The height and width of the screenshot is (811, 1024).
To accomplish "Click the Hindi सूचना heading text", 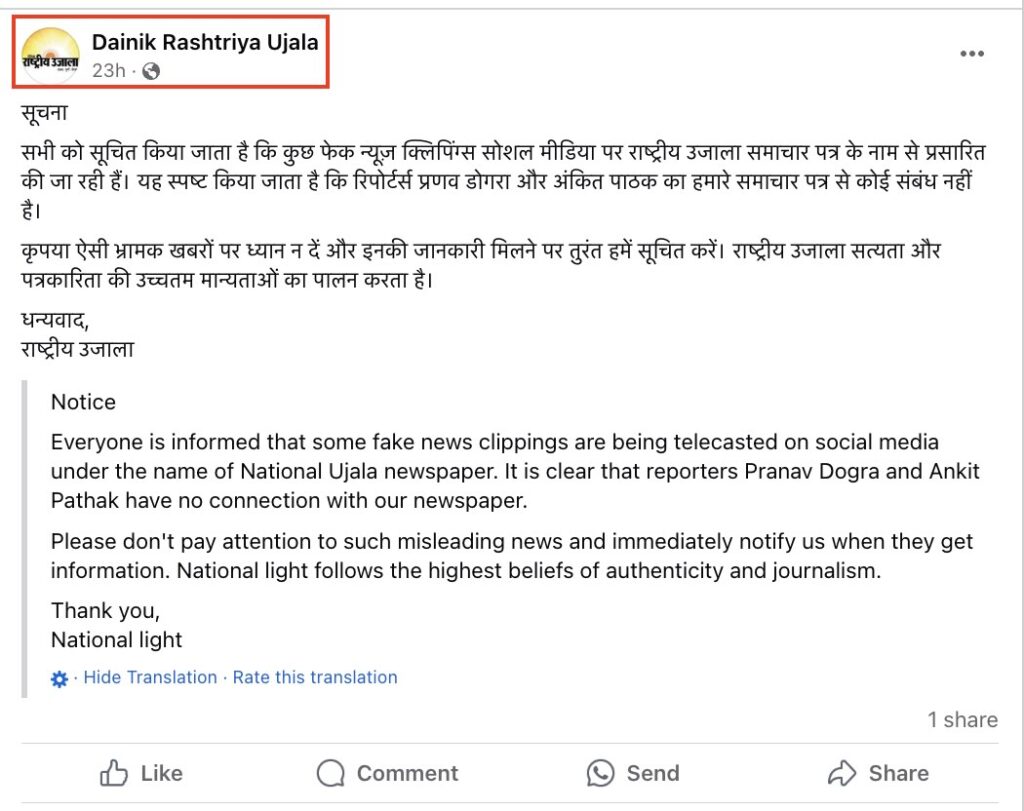I will pos(44,113).
